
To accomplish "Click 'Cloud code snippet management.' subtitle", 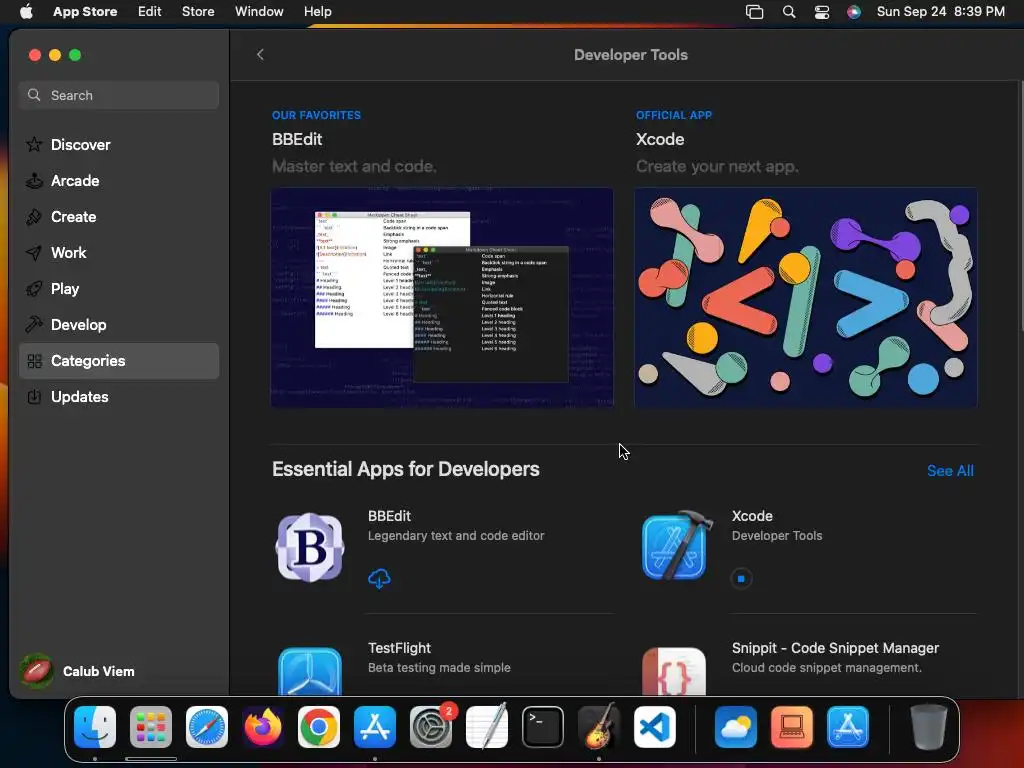I will 827,667.
